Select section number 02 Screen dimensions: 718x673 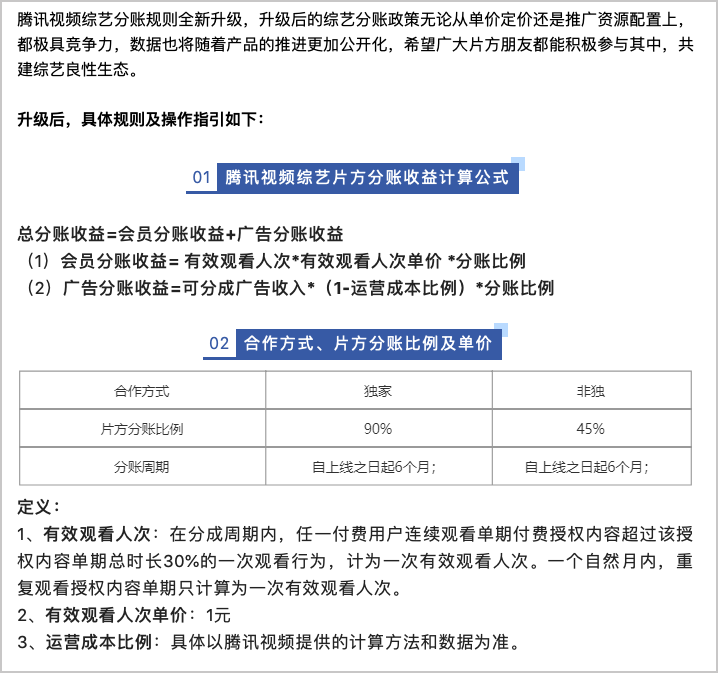(219, 344)
